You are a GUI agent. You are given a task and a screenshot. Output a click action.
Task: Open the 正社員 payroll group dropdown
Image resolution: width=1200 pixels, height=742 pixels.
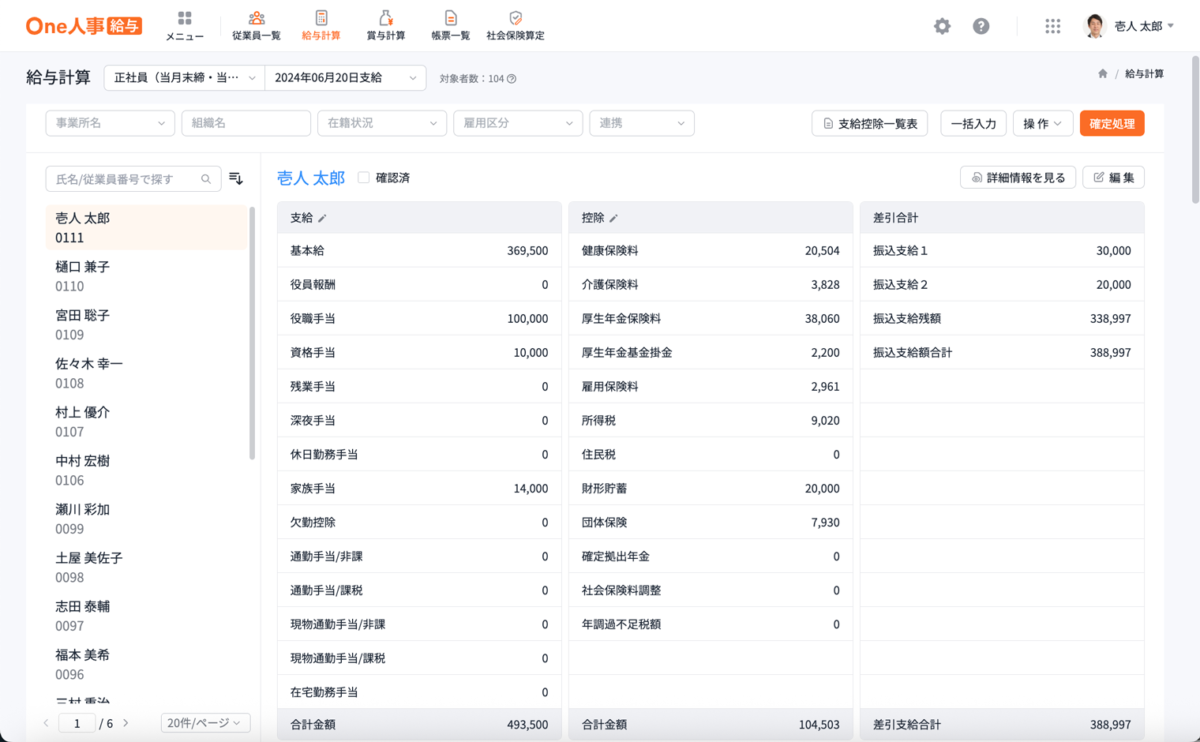[184, 77]
